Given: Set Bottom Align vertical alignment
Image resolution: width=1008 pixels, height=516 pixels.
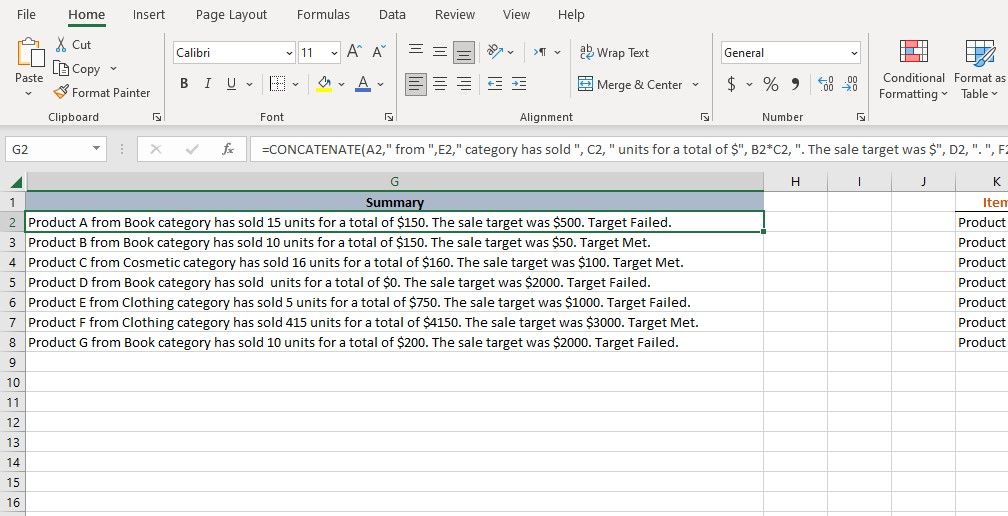Looking at the screenshot, I should 464,51.
